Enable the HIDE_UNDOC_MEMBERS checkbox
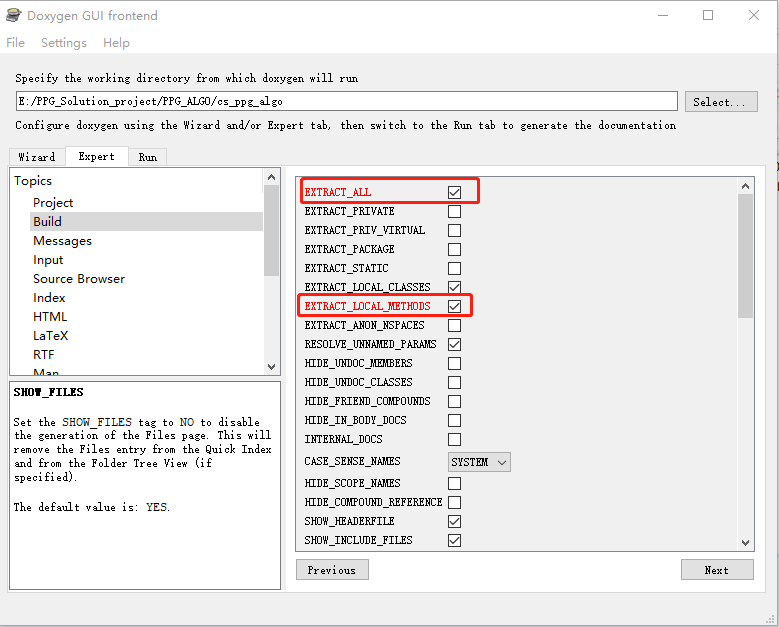 click(x=454, y=363)
